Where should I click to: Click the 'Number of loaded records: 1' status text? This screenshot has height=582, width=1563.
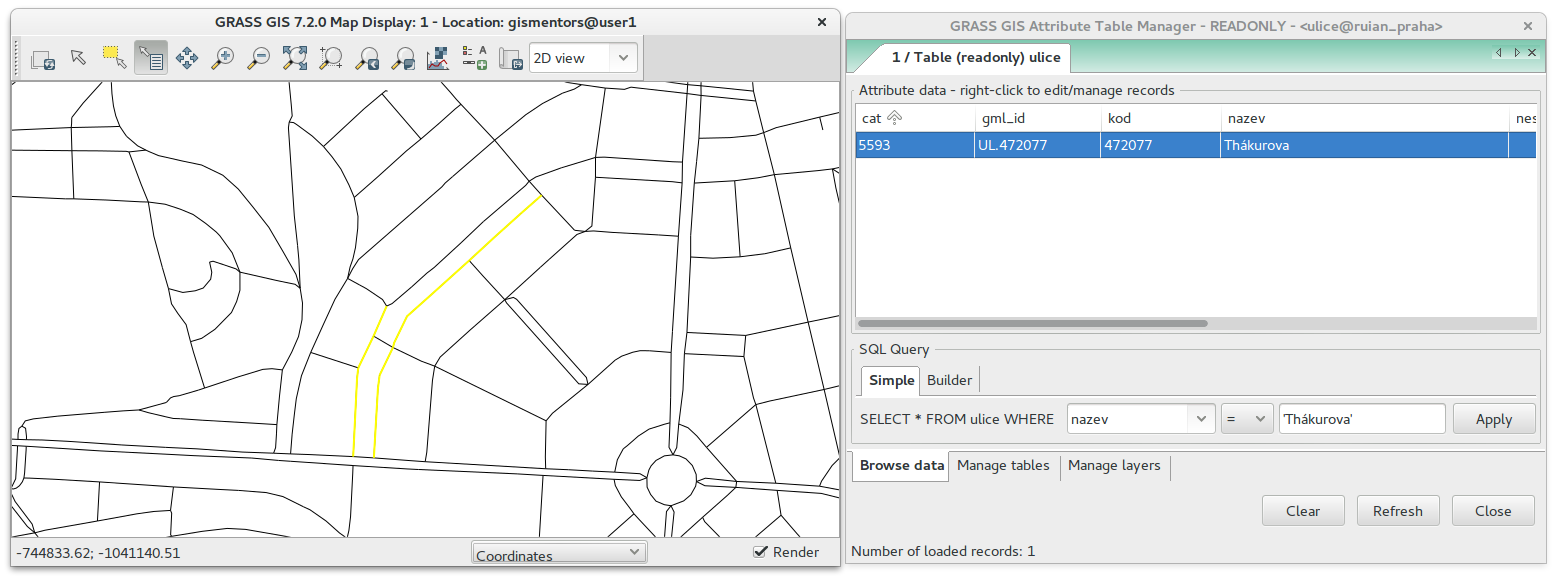pyautogui.click(x=943, y=551)
